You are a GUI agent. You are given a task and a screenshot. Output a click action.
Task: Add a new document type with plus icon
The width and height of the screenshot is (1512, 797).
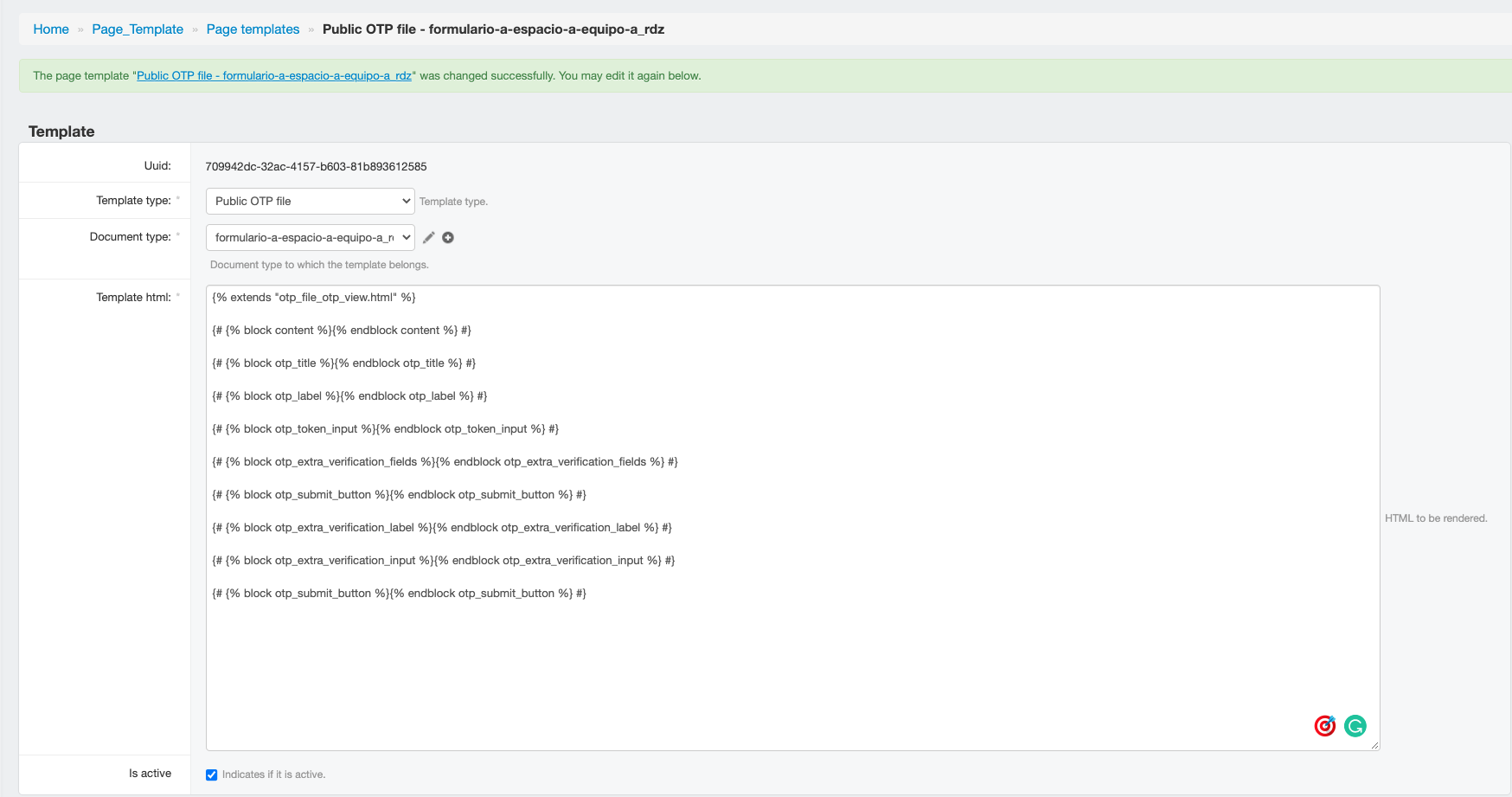point(448,238)
